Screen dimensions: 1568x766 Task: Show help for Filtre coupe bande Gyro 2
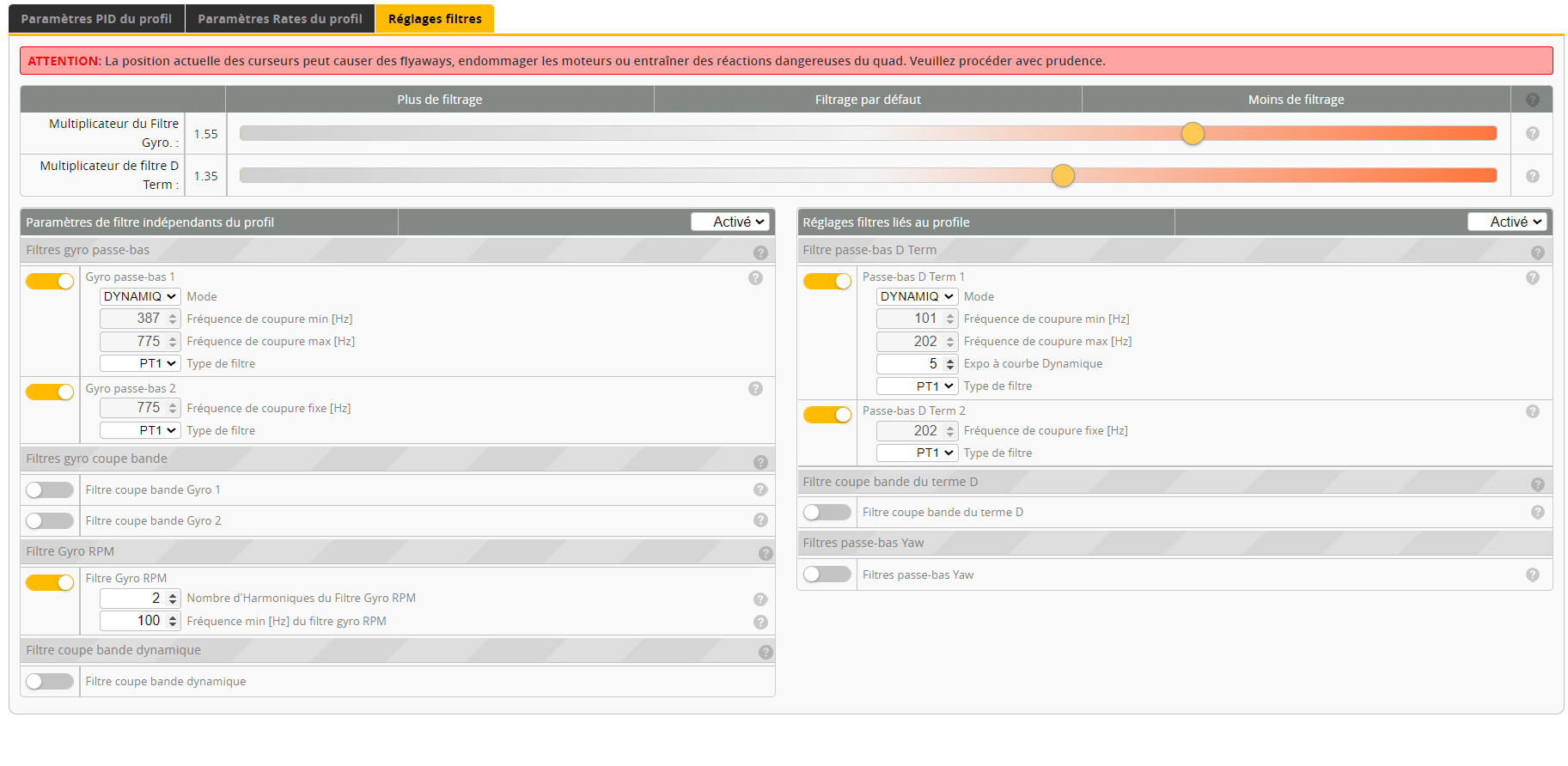tap(760, 520)
